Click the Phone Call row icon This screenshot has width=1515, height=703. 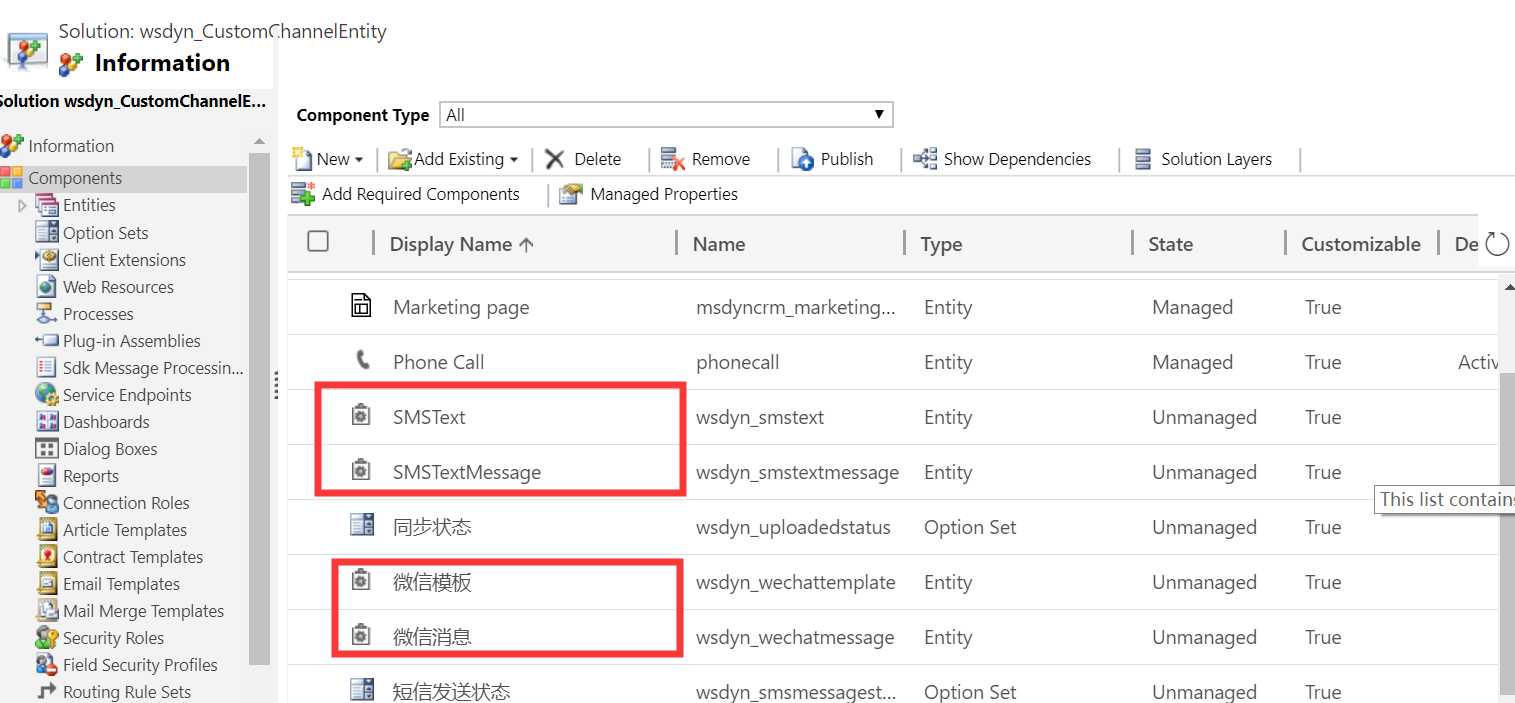[361, 360]
